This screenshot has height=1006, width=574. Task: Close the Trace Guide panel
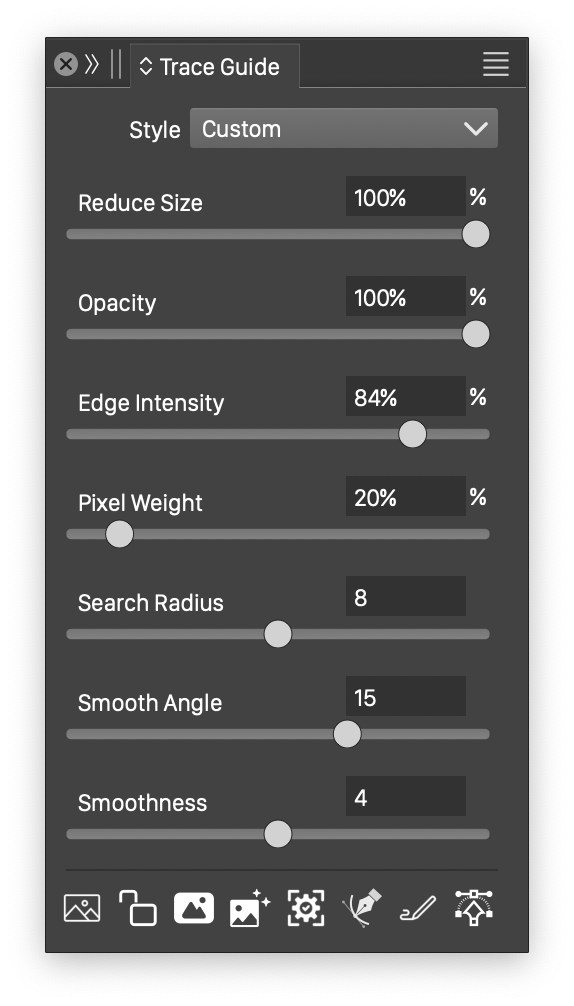coord(65,64)
